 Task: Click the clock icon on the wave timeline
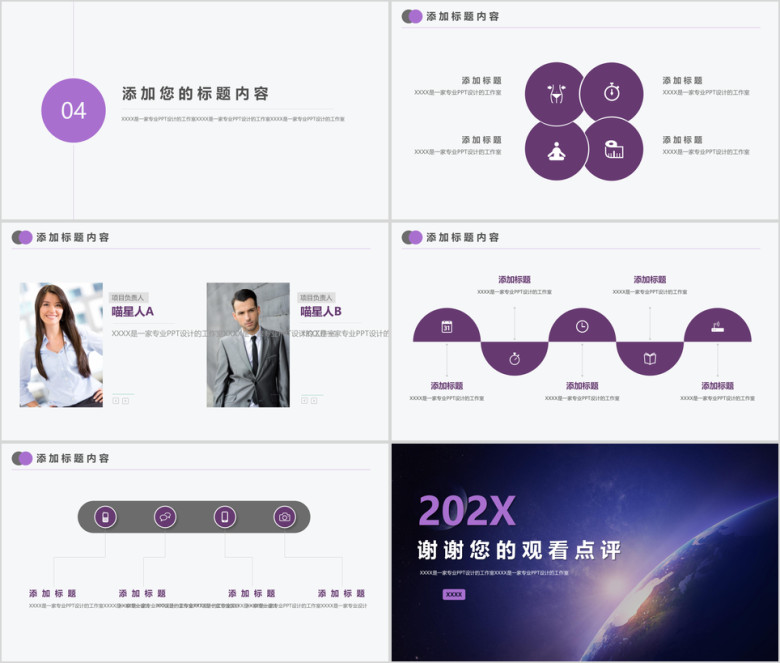point(582,327)
